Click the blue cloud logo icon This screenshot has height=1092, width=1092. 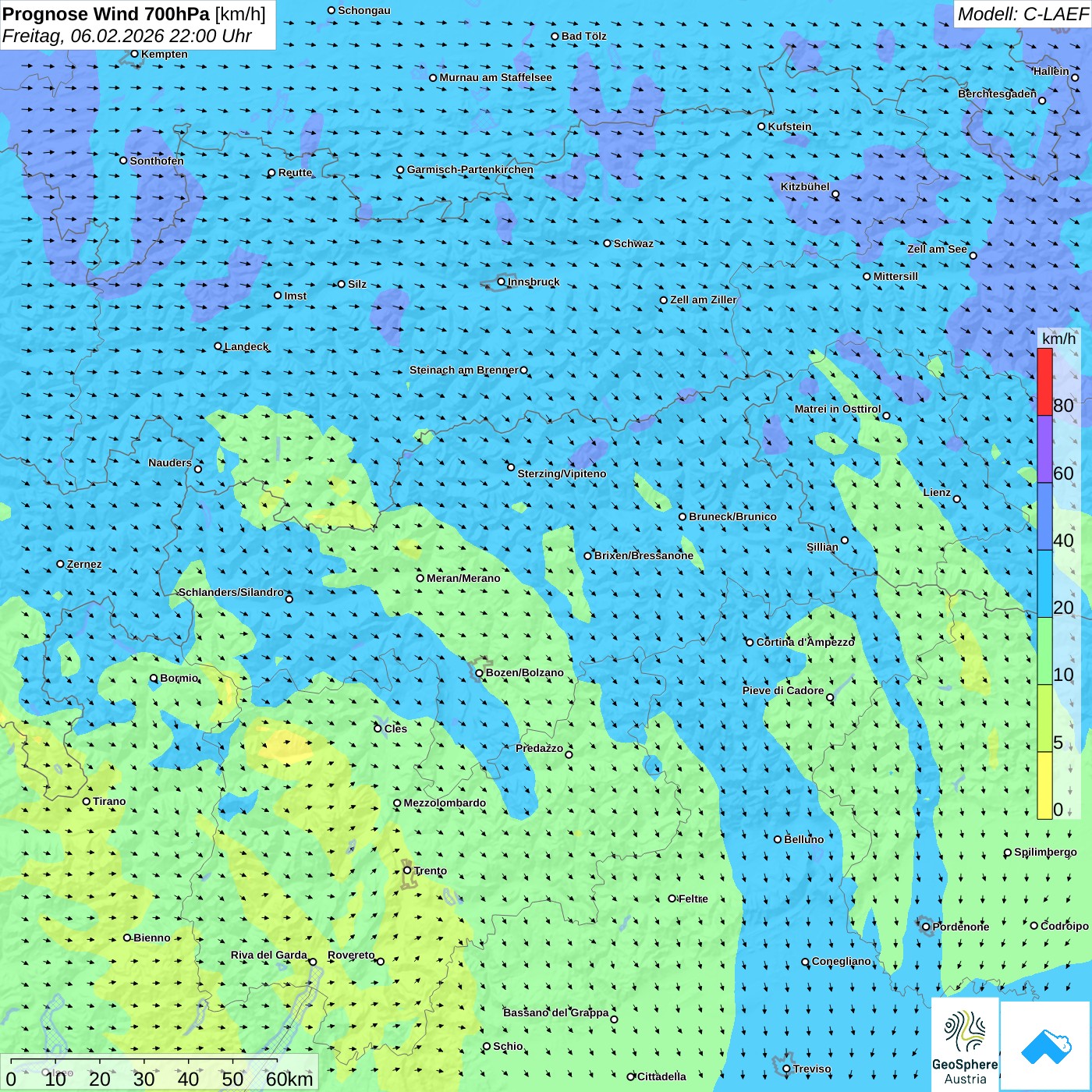(x=1046, y=1046)
